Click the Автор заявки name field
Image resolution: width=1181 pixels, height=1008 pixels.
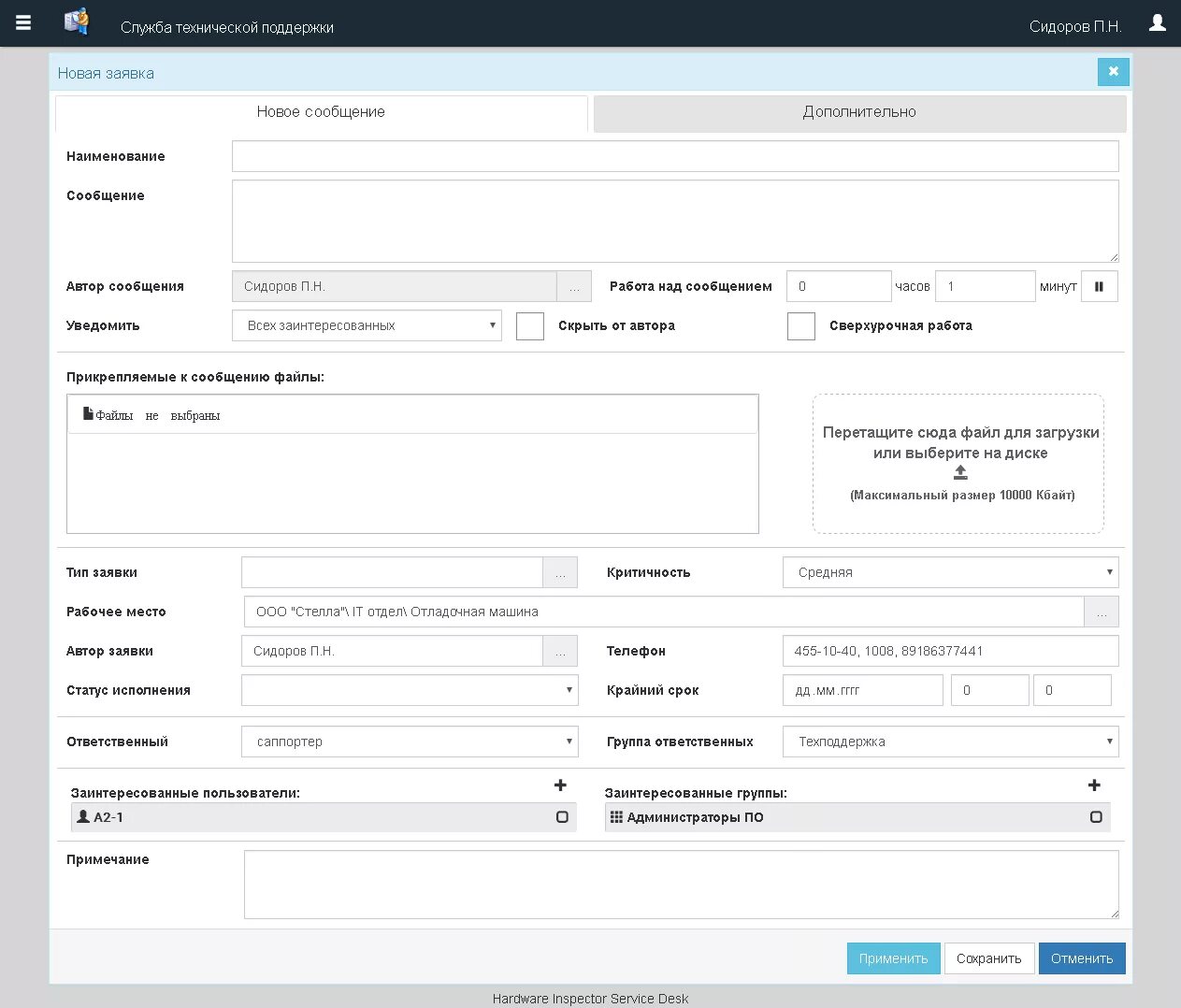pos(392,651)
